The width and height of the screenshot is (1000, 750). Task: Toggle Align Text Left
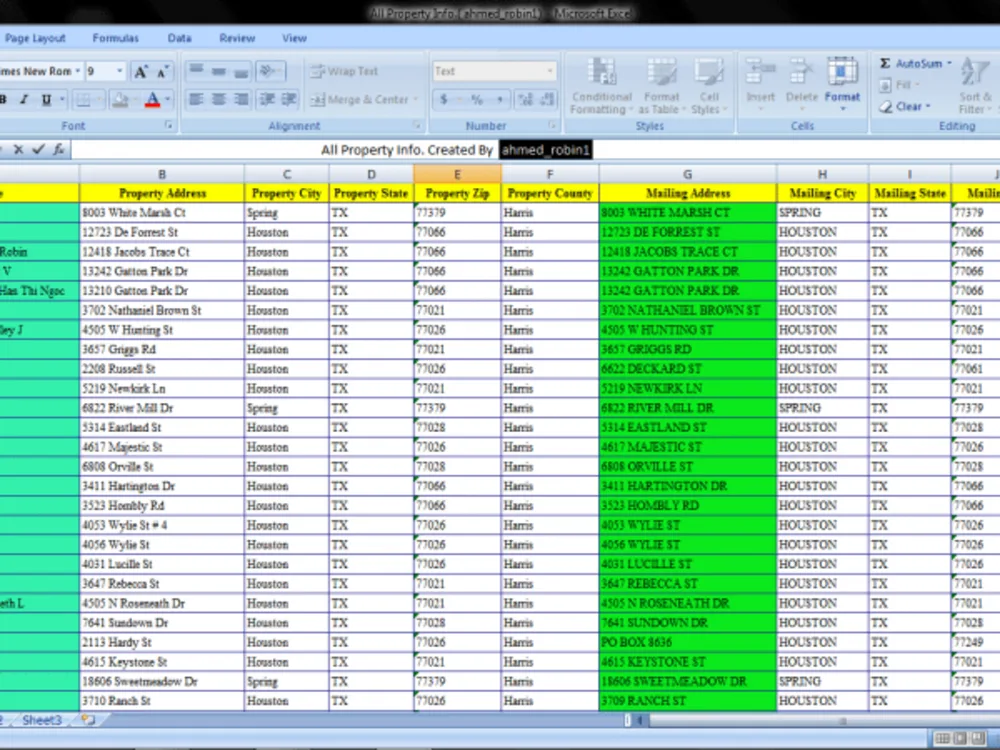tap(197, 99)
